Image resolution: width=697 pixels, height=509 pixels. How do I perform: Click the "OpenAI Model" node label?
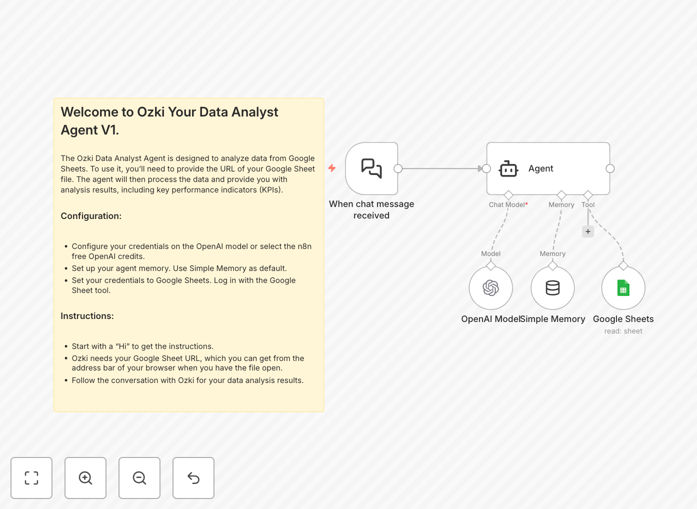pos(490,319)
